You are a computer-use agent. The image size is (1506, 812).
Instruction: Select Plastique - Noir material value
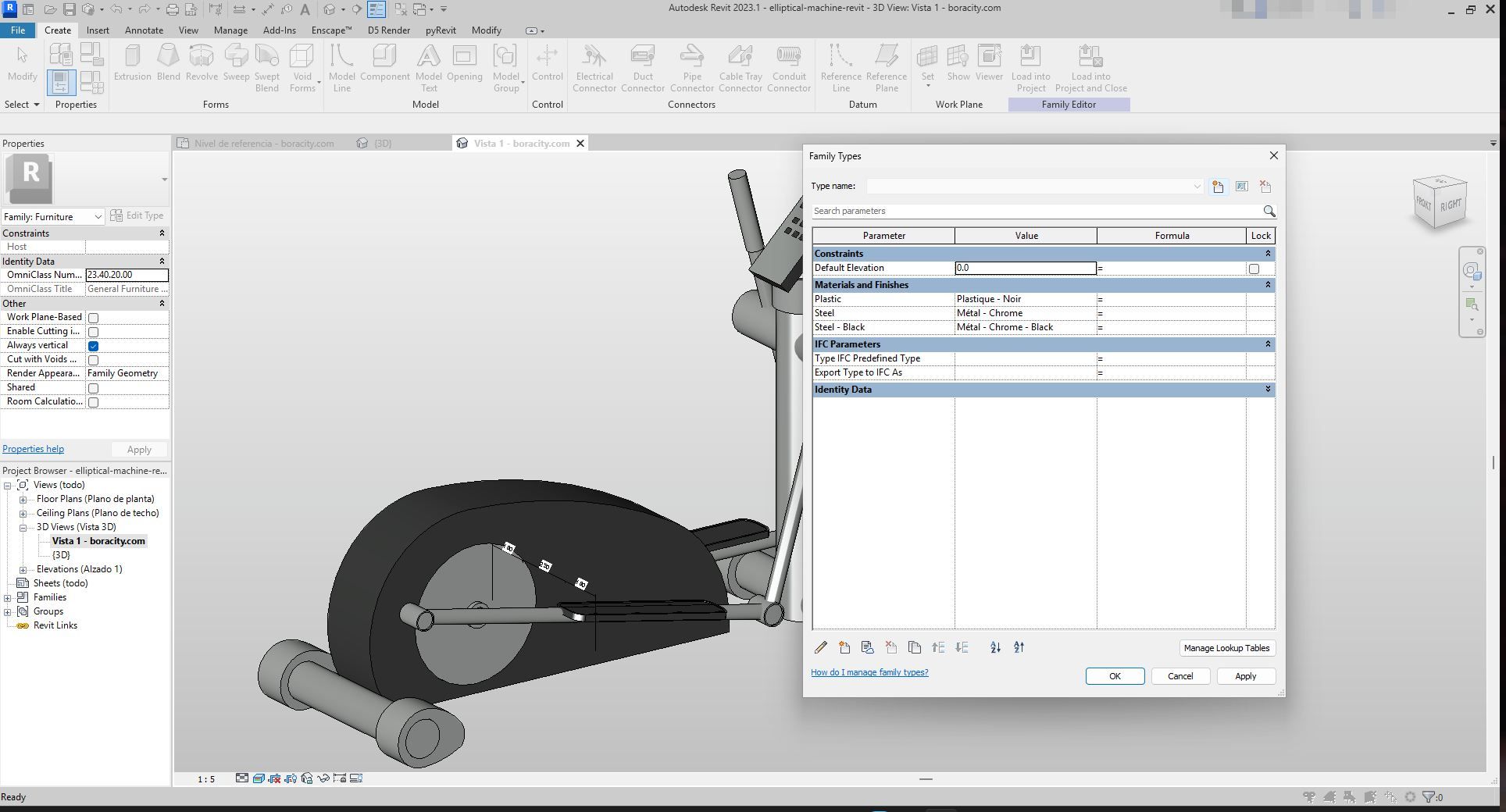tap(1026, 299)
